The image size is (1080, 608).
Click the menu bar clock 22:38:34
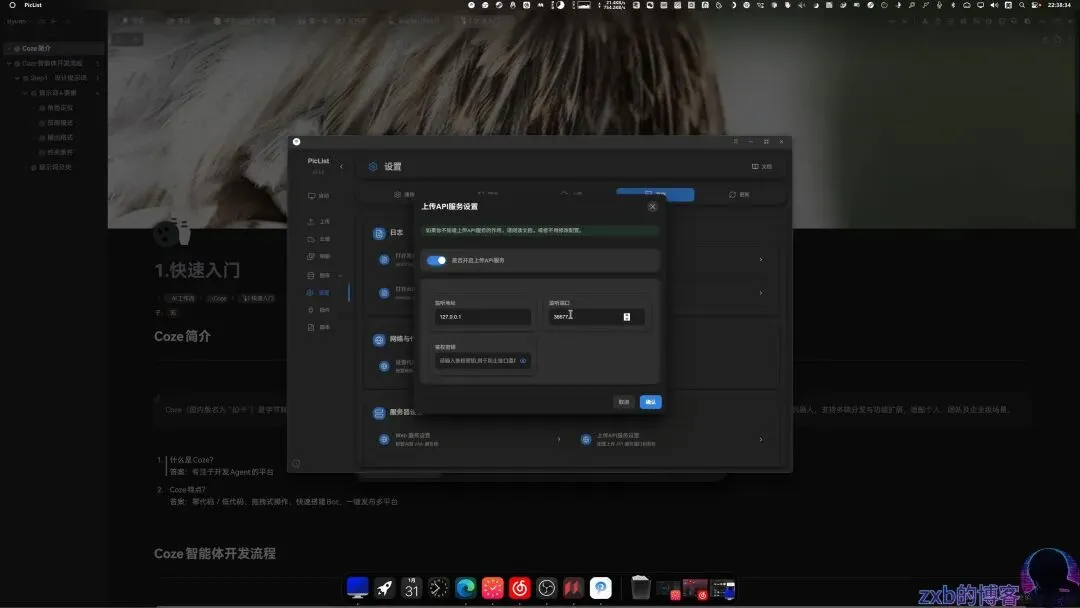point(1059,5)
